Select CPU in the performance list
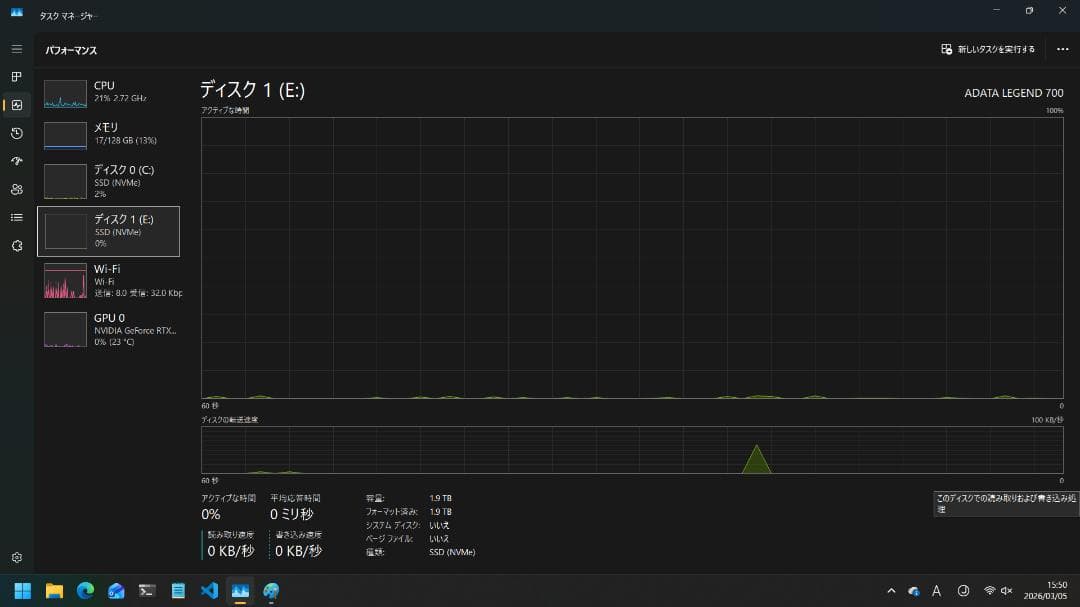This screenshot has height=607, width=1080. tap(110, 93)
